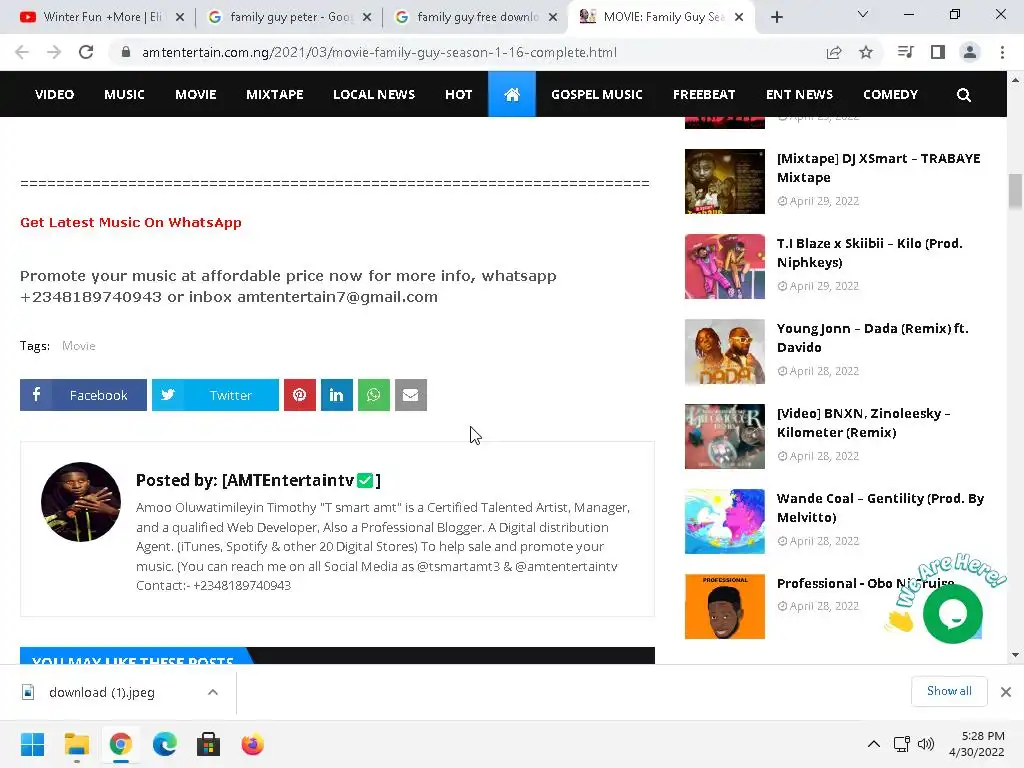Open the media control icon in Chrome toolbar
Image resolution: width=1024 pixels, height=768 pixels.
coord(905,52)
